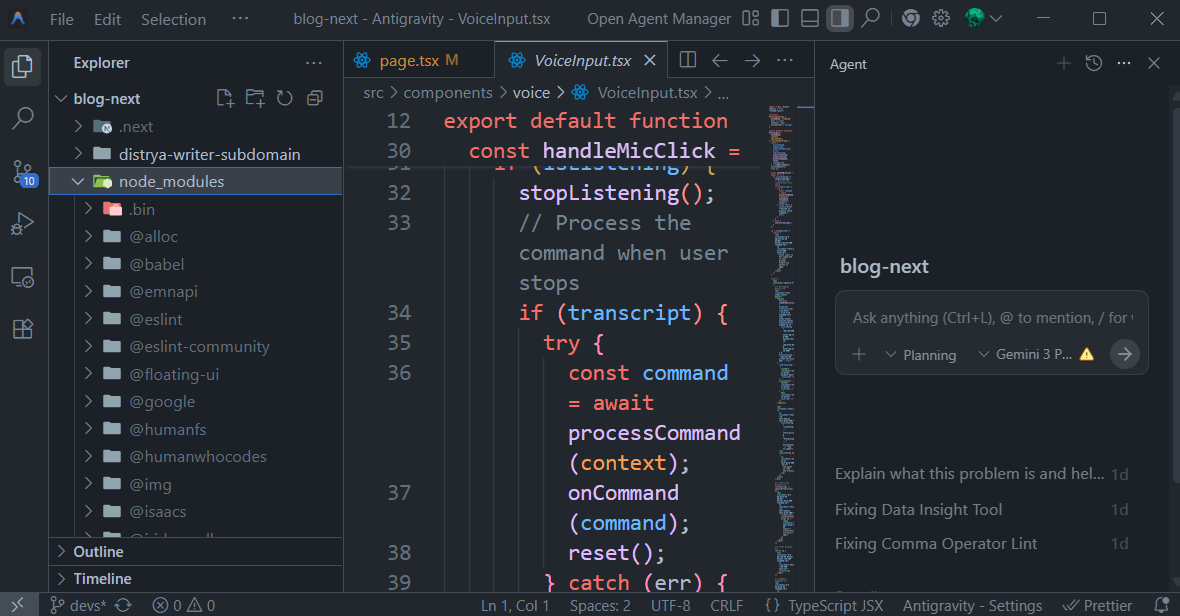Open the File menu
Image resolution: width=1180 pixels, height=616 pixels.
tap(62, 20)
